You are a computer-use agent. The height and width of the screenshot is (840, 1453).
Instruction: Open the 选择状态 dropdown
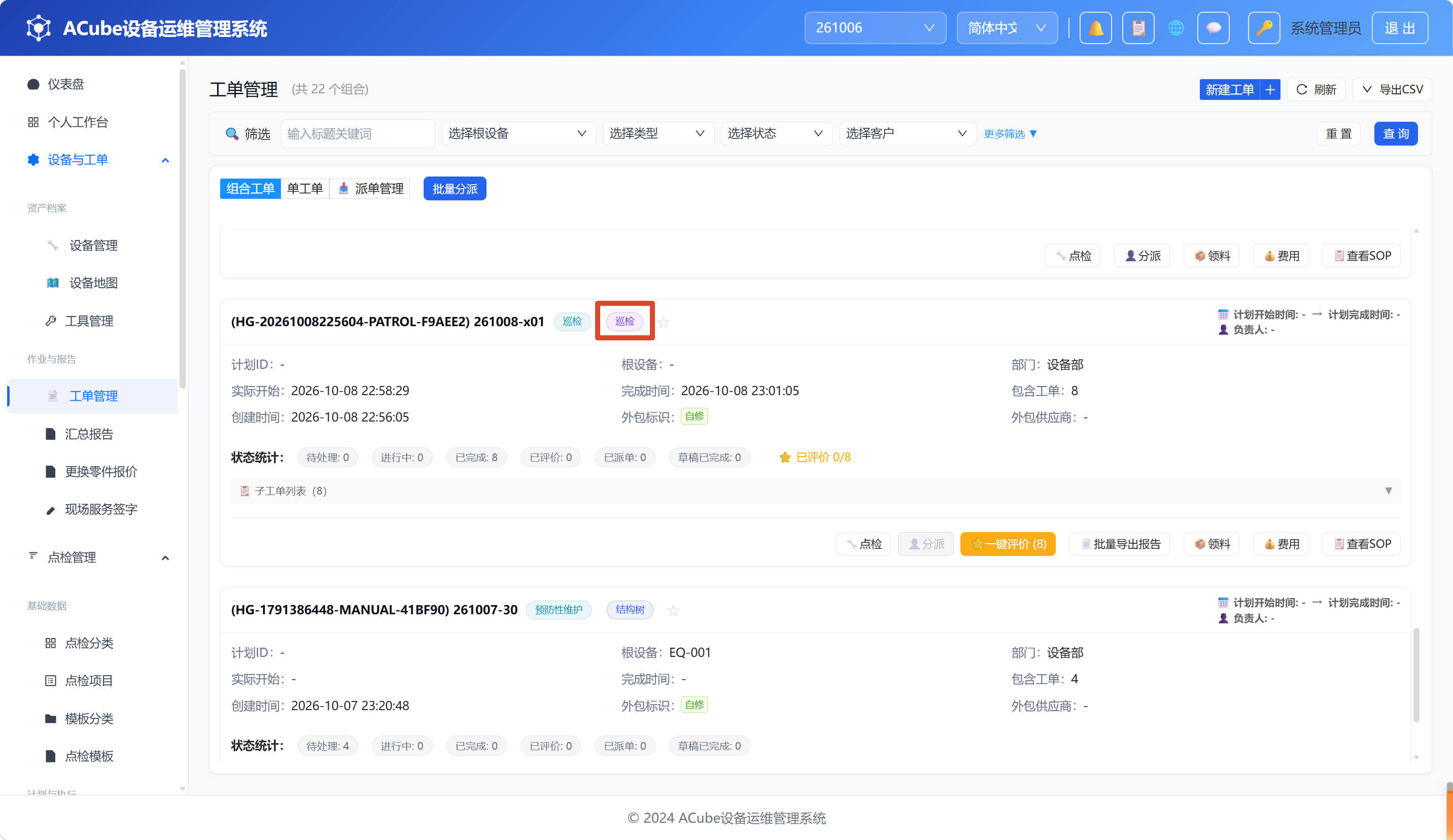(x=776, y=134)
